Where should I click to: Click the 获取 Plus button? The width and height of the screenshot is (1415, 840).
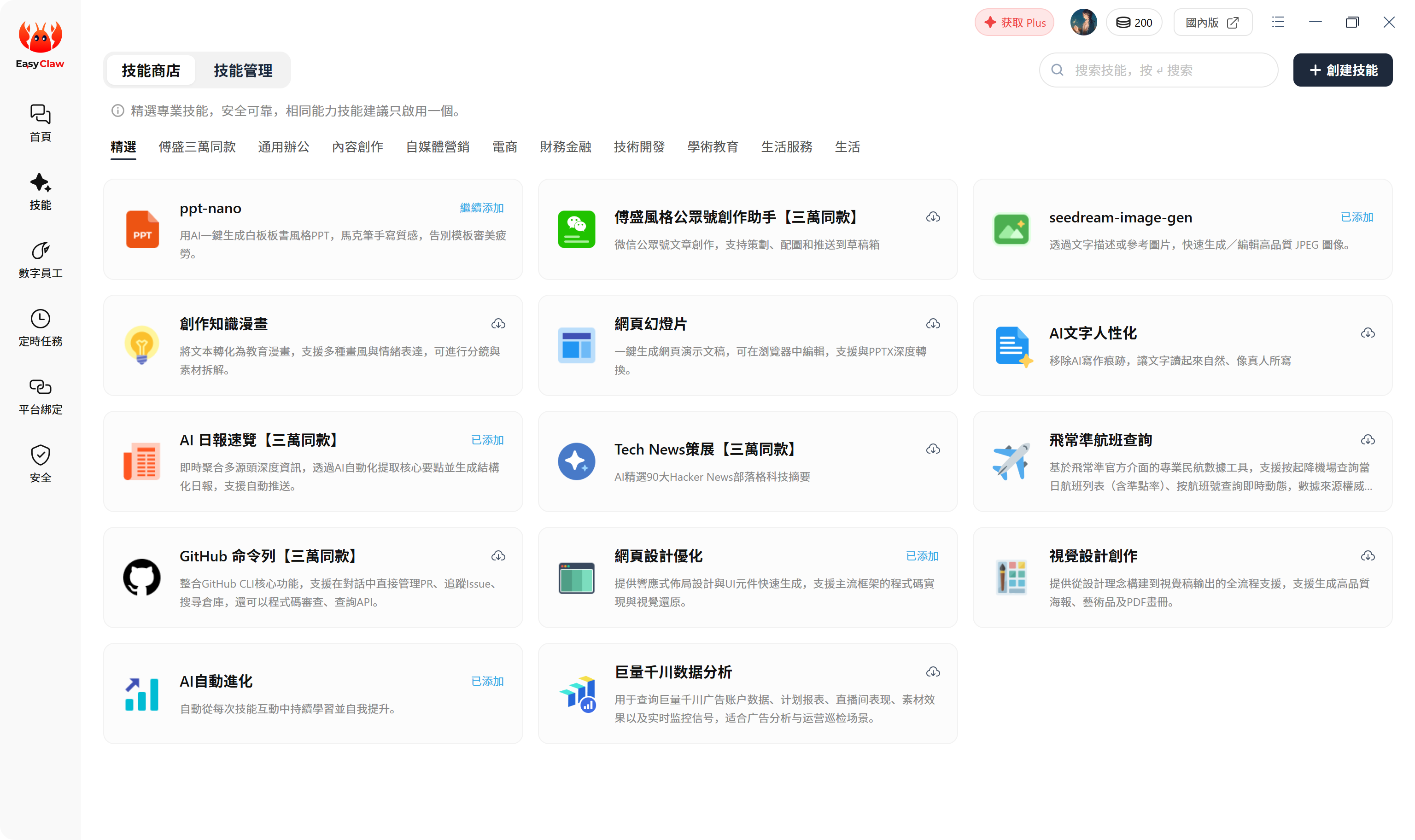[1014, 22]
